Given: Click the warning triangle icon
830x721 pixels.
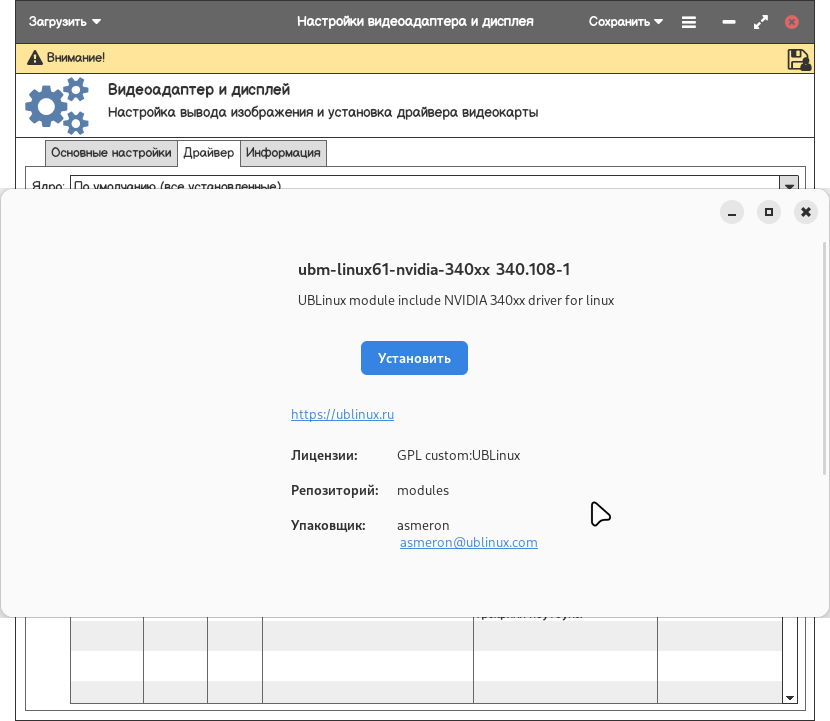Looking at the screenshot, I should click(x=35, y=58).
